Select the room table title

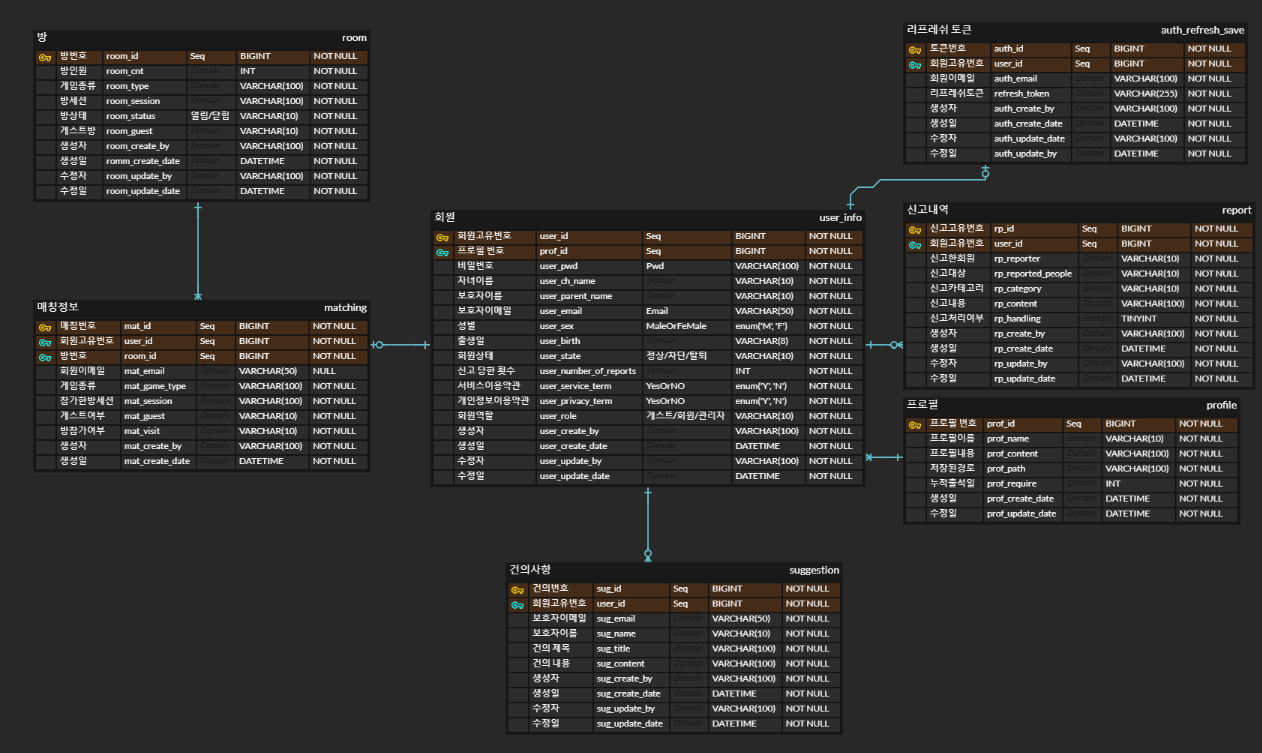[354, 37]
